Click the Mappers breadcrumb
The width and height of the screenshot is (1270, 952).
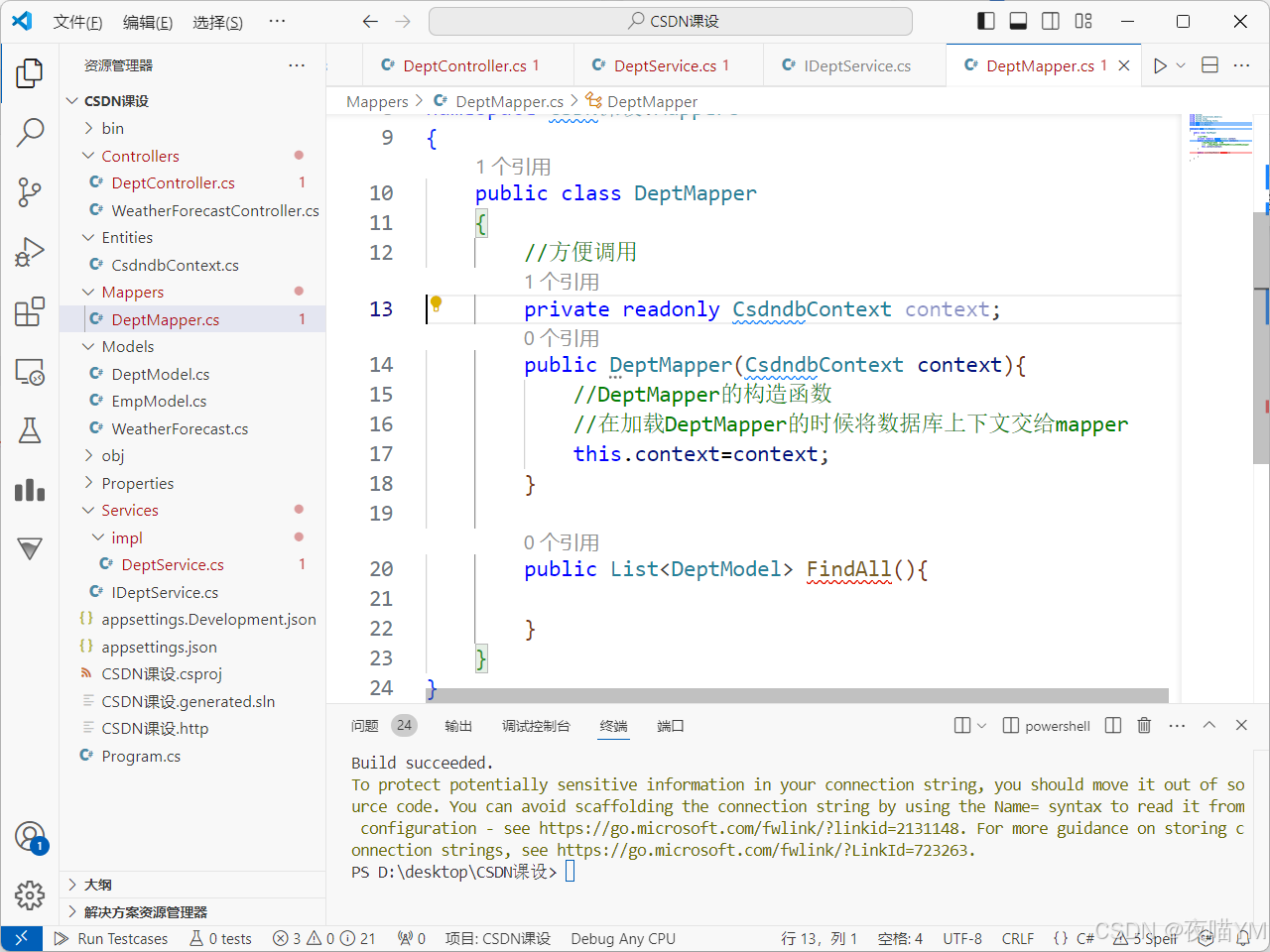[x=377, y=101]
